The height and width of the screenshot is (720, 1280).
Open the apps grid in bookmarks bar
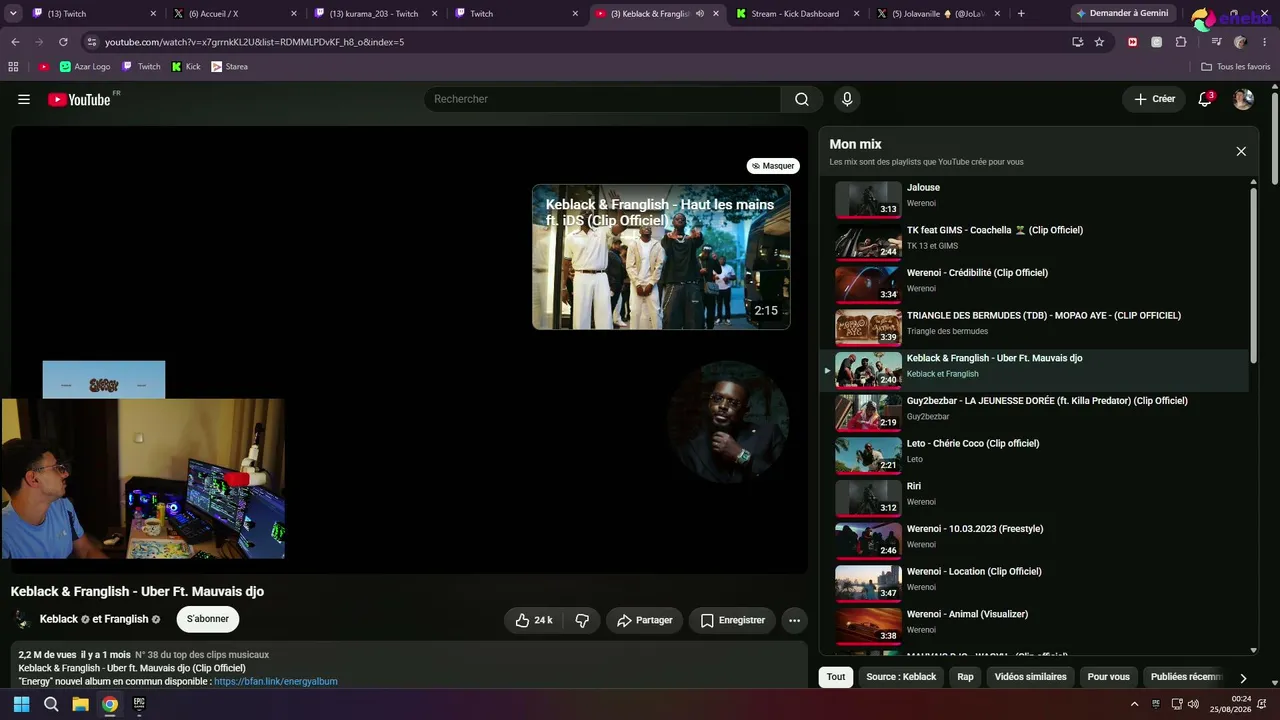[13, 67]
